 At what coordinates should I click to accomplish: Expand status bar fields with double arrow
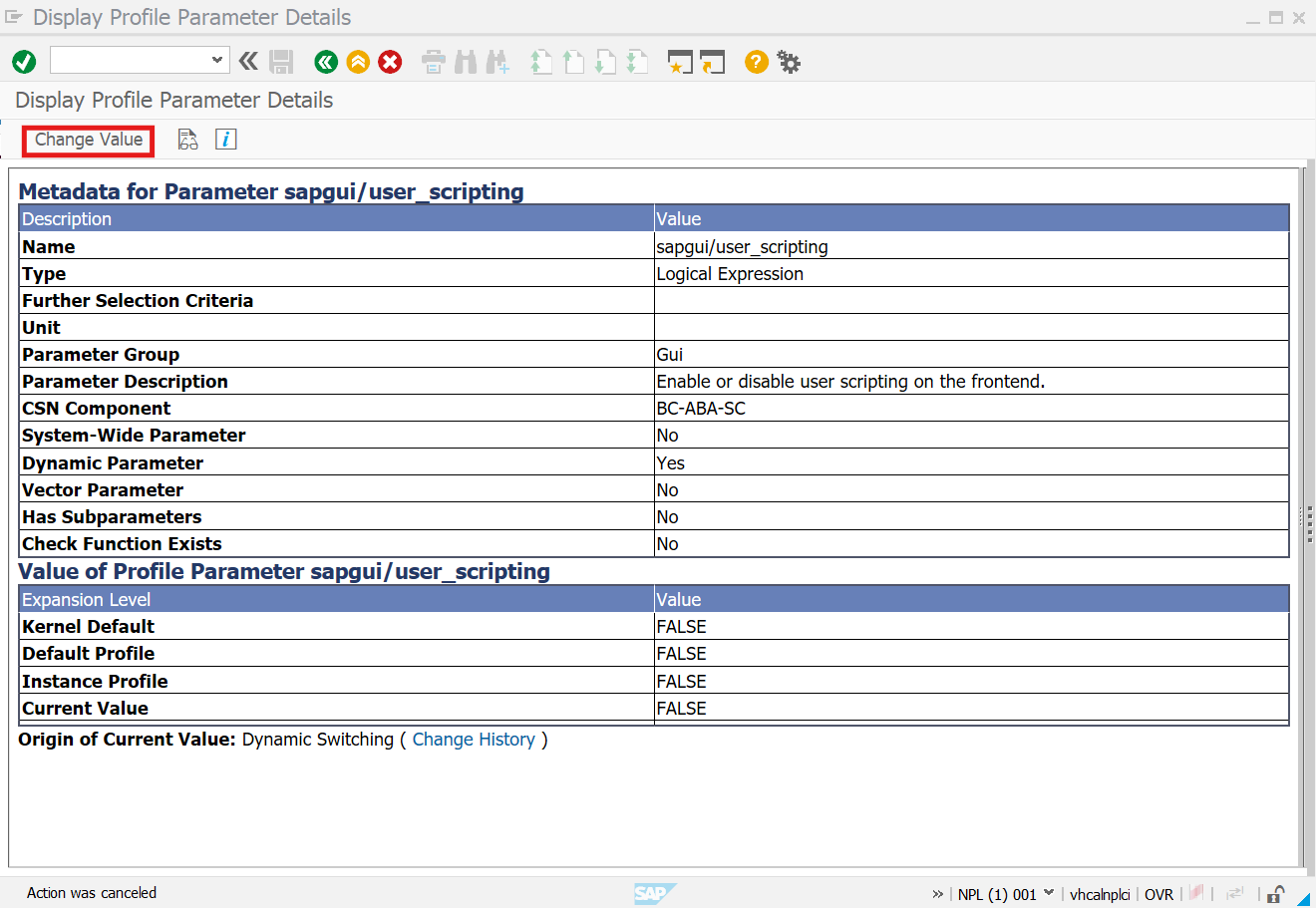click(937, 894)
